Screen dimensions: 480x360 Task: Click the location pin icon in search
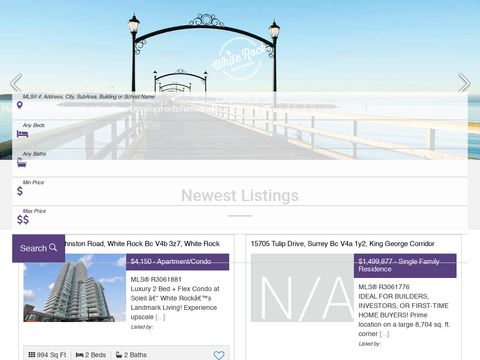click(x=20, y=105)
